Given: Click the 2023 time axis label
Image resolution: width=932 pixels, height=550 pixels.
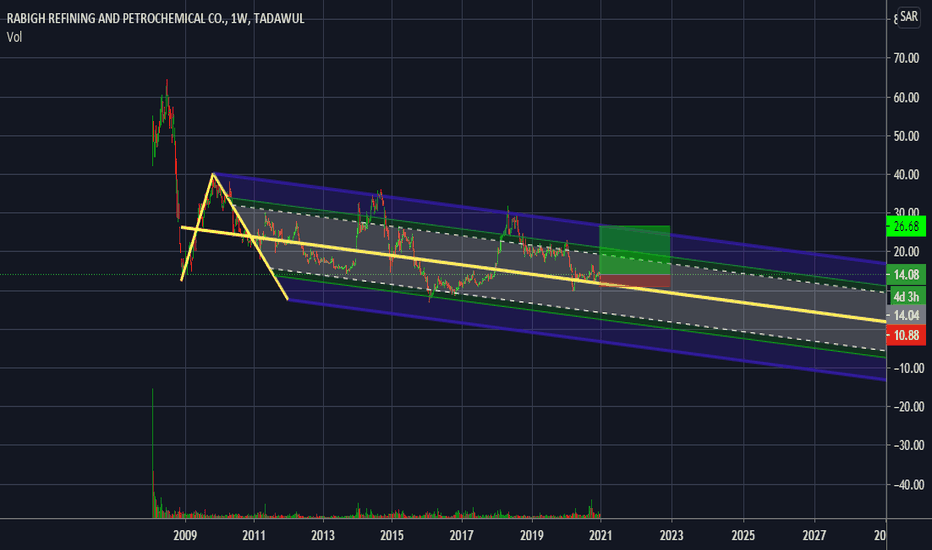Looking at the screenshot, I should click(672, 536).
